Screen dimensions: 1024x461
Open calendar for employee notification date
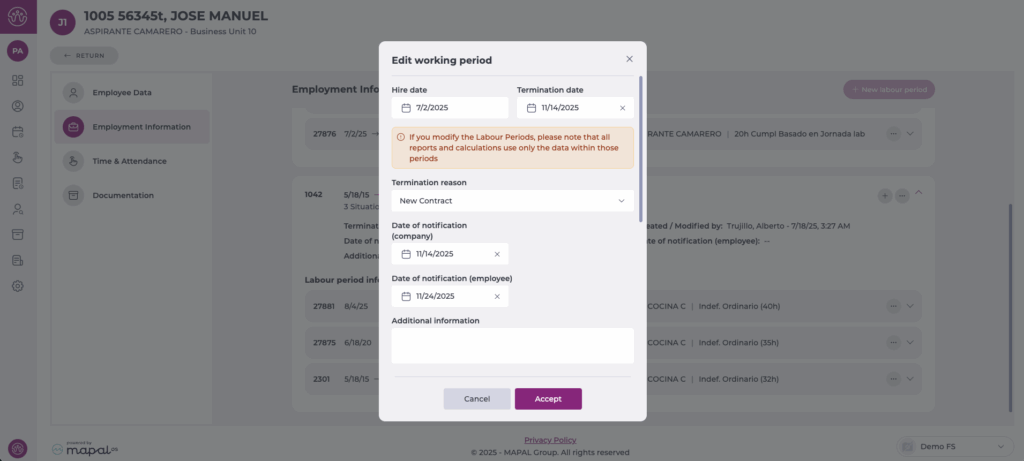click(406, 296)
